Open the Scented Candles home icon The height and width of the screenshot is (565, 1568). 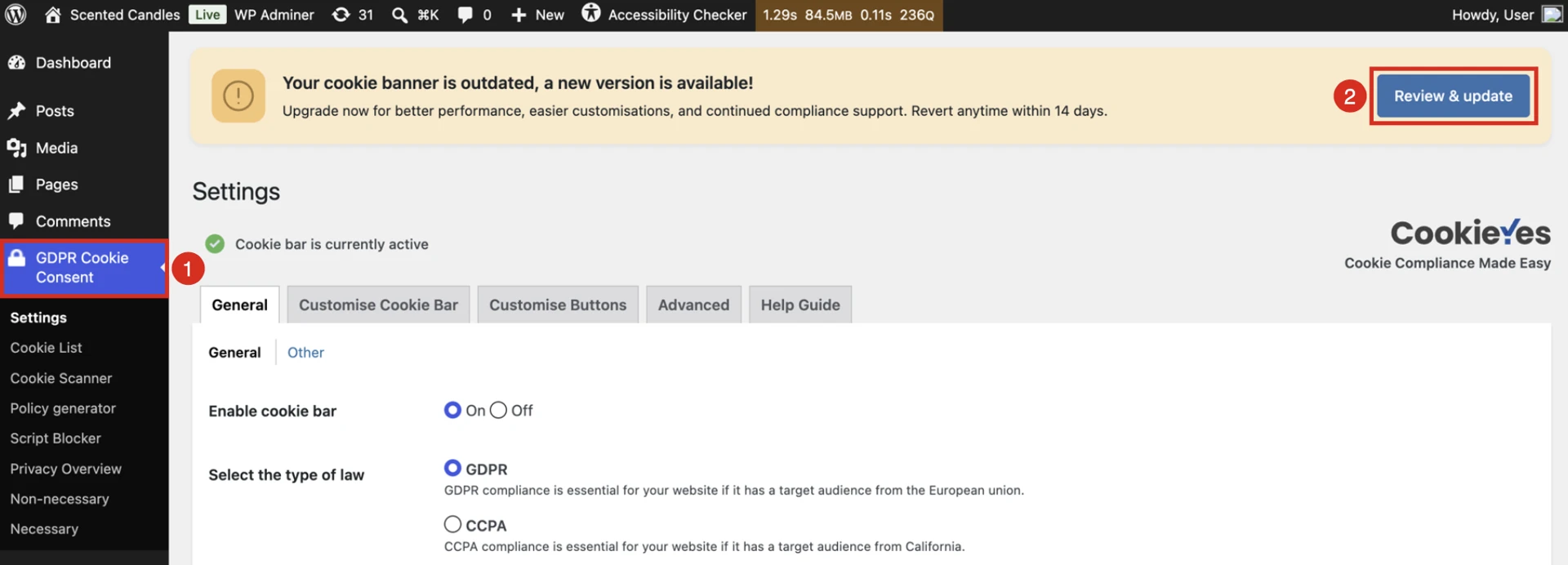tap(53, 15)
